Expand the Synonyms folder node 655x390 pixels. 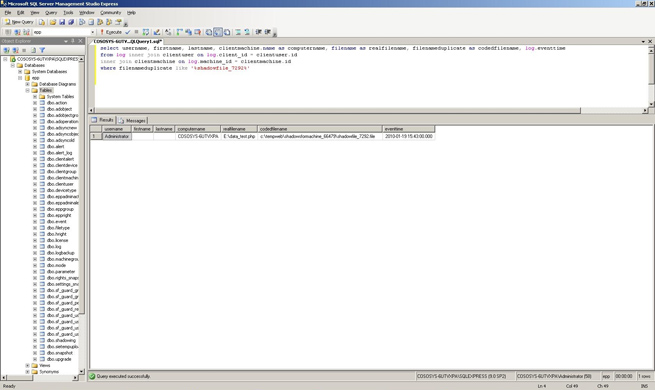27,372
